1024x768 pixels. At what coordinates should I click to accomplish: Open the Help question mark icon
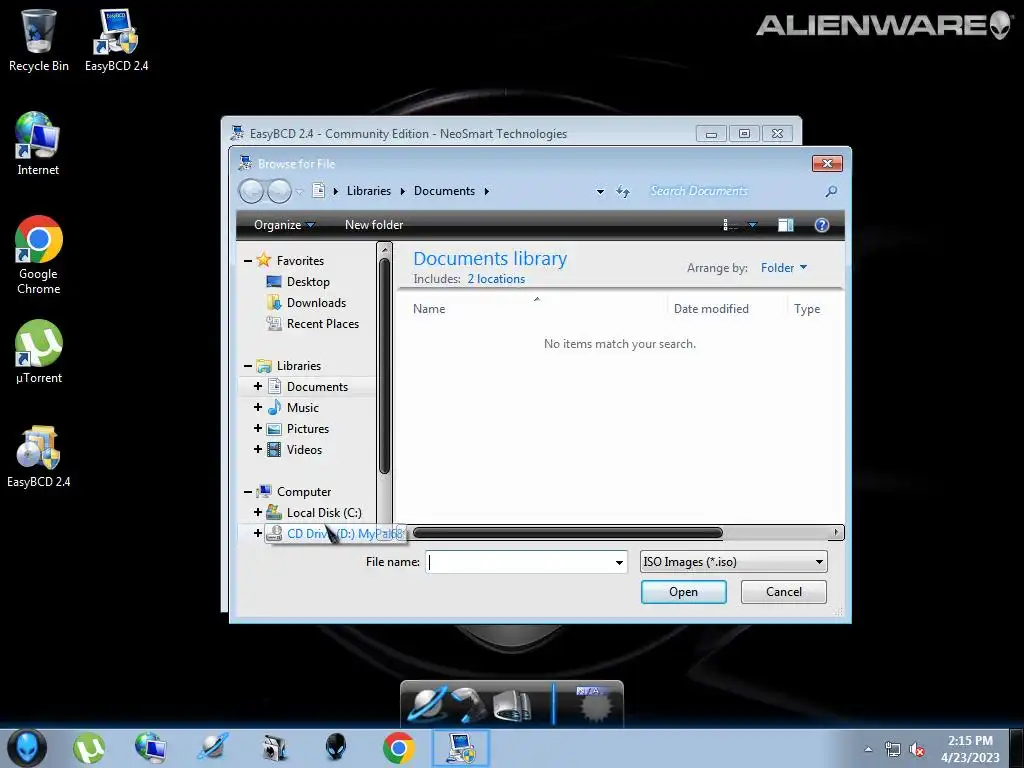click(x=822, y=225)
